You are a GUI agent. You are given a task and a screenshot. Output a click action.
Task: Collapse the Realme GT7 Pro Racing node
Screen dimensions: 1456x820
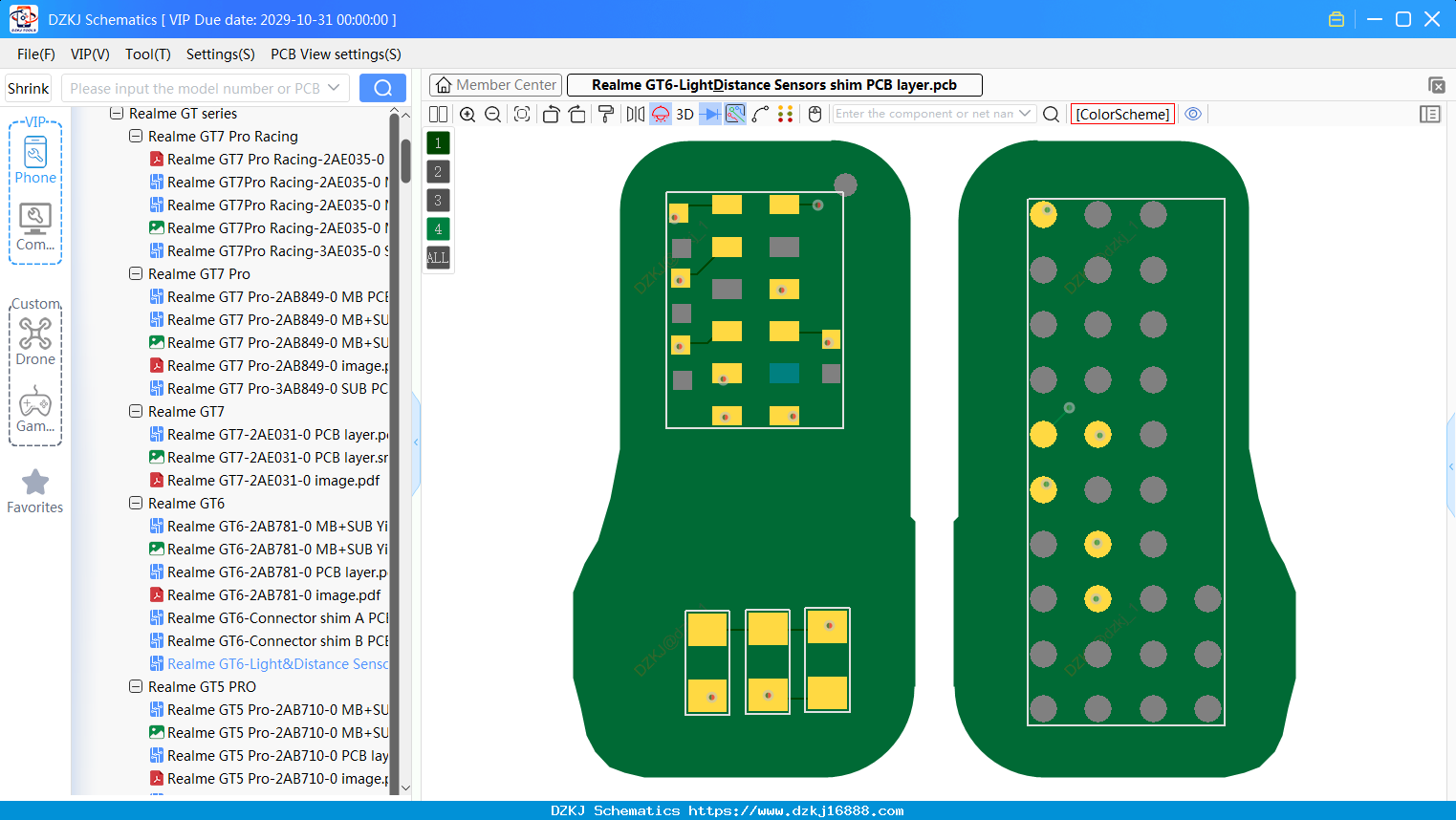click(x=136, y=137)
